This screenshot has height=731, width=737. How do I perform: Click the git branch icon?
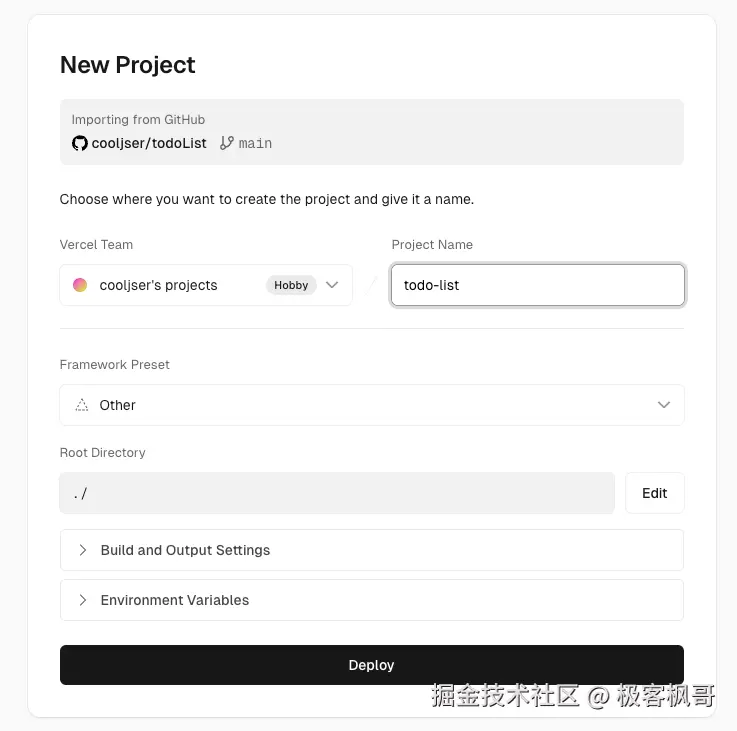[227, 143]
